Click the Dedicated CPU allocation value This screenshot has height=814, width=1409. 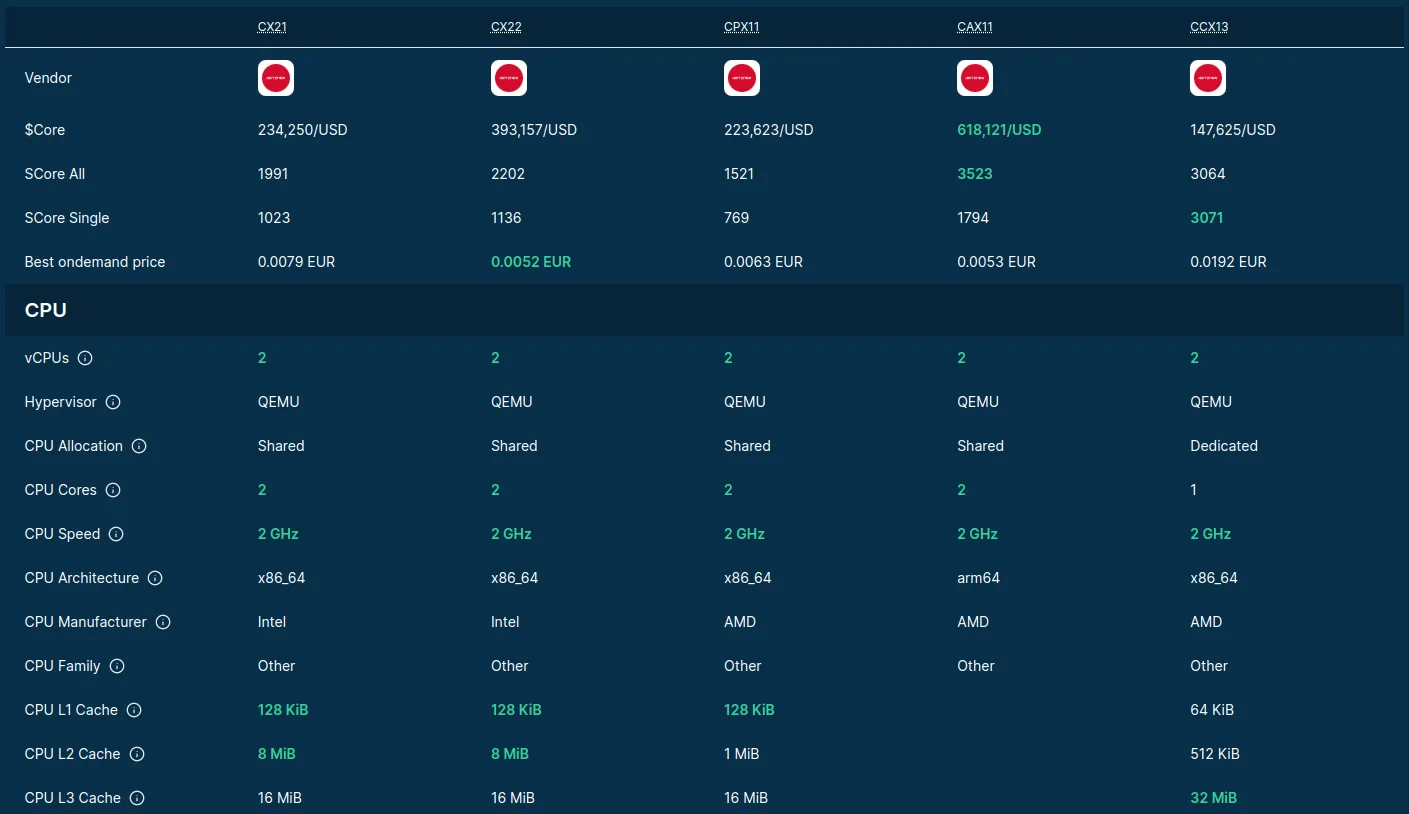click(1224, 446)
